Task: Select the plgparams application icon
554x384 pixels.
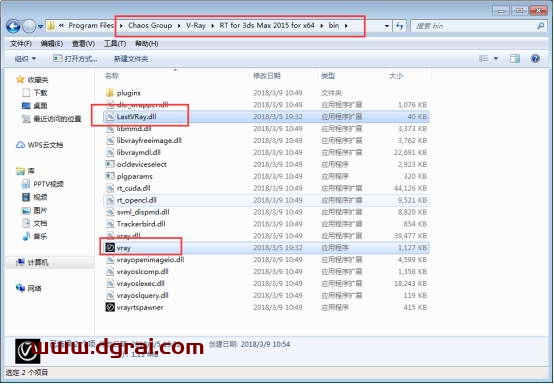Action: coord(110,176)
